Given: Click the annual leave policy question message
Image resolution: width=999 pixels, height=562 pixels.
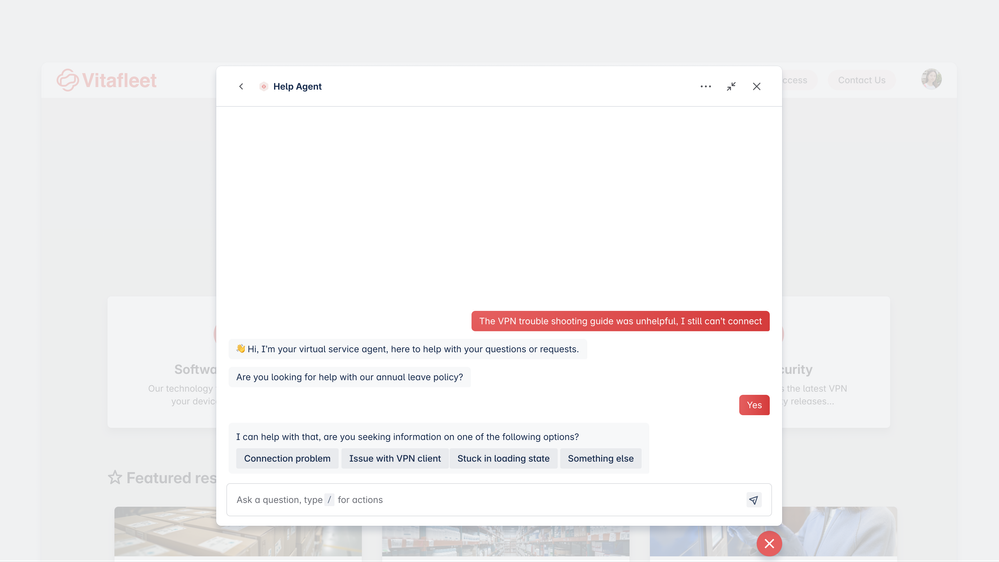Looking at the screenshot, I should 350,377.
